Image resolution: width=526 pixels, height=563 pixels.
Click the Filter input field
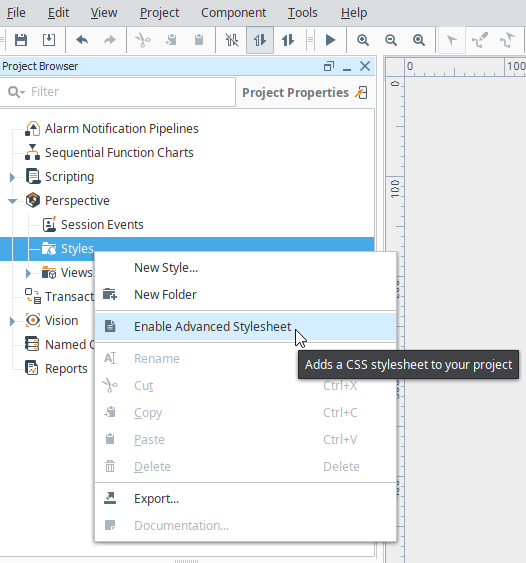(x=117, y=92)
